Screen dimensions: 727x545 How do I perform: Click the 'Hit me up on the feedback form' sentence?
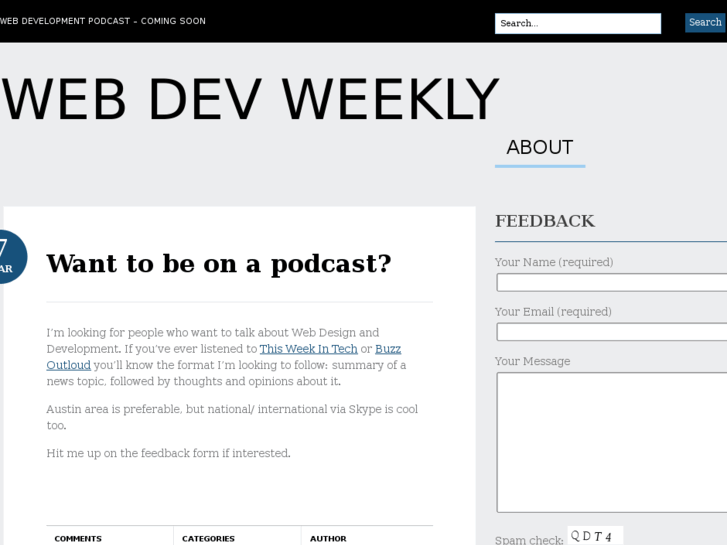coord(168,453)
